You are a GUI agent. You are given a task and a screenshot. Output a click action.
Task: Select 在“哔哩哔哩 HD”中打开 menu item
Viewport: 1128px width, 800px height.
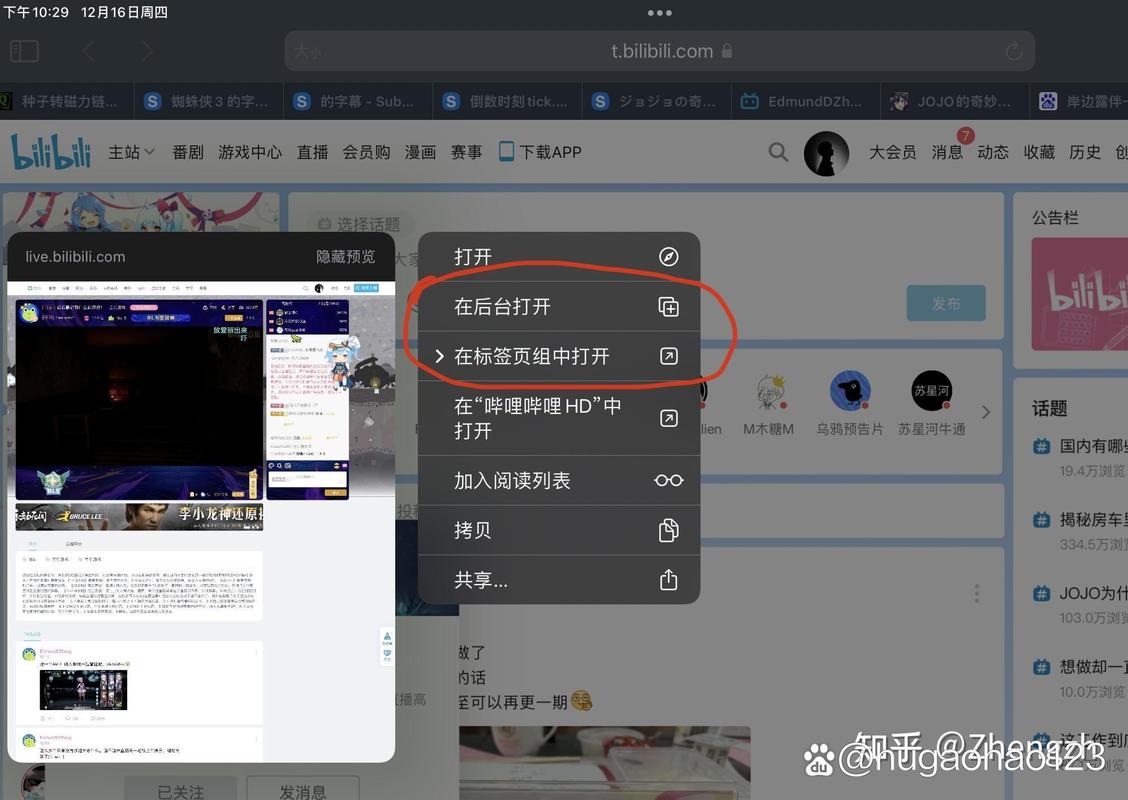(x=559, y=418)
